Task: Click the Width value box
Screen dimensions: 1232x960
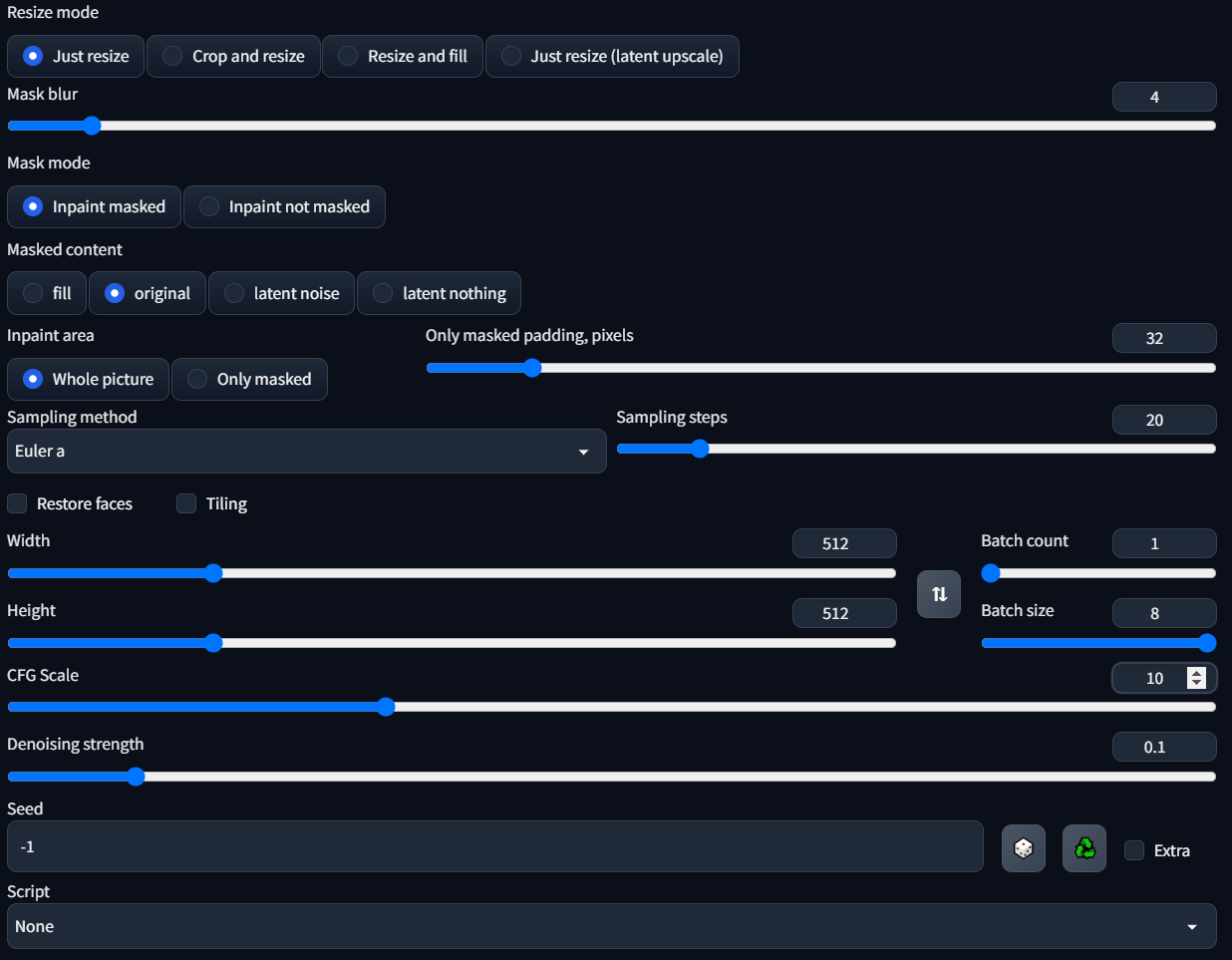Action: 843,543
